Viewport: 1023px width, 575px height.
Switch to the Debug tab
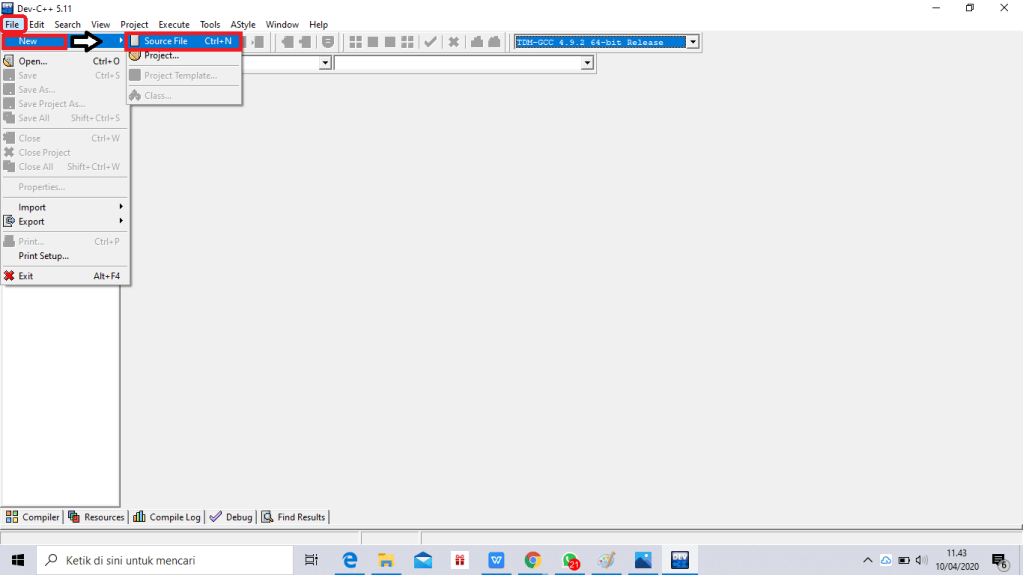(x=232, y=517)
